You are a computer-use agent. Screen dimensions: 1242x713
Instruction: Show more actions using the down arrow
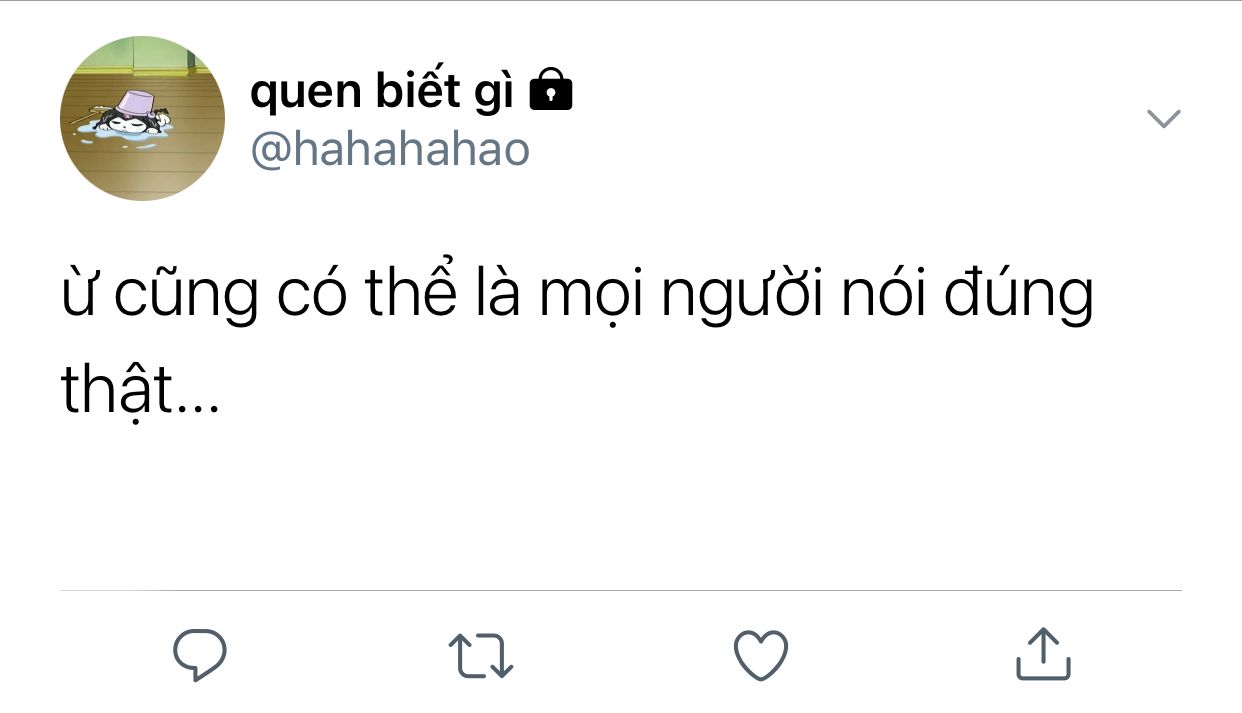1163,119
